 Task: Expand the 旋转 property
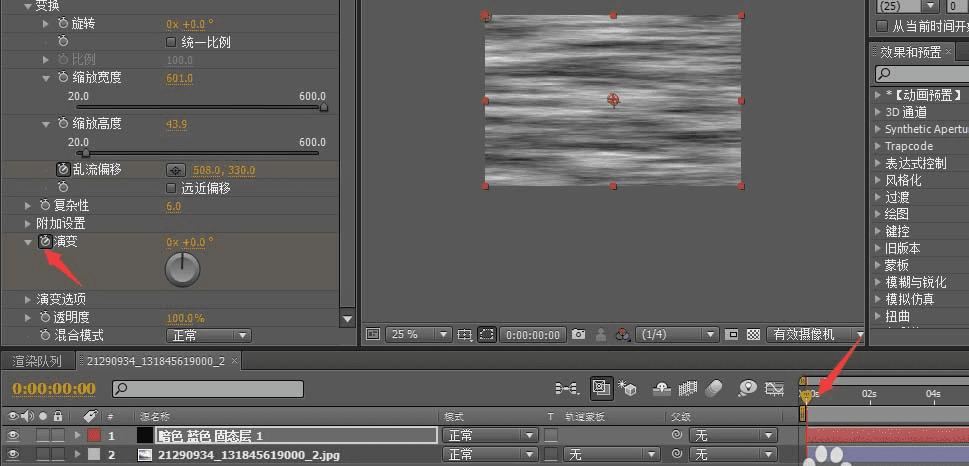(46, 23)
